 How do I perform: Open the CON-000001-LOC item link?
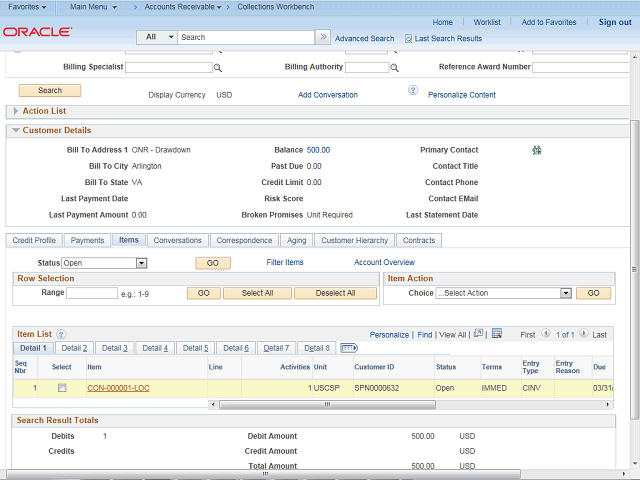tap(119, 388)
